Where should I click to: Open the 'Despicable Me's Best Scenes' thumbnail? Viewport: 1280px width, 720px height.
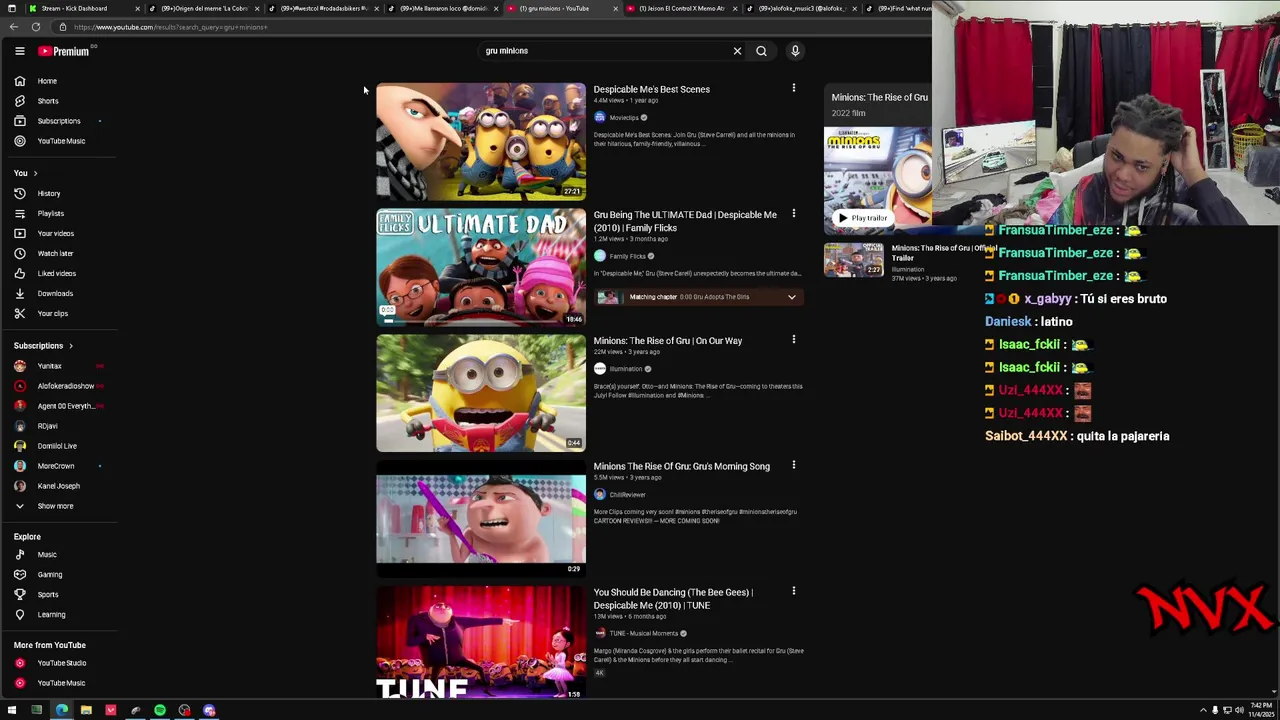(481, 141)
